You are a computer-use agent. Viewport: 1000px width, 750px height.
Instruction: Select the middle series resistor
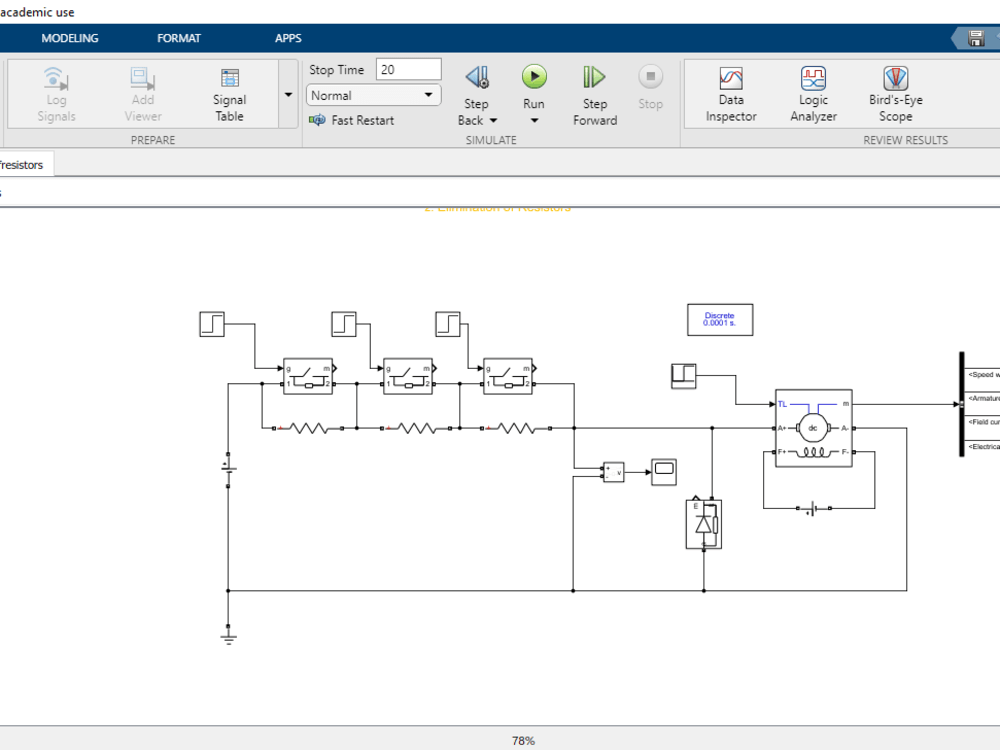pyautogui.click(x=416, y=428)
